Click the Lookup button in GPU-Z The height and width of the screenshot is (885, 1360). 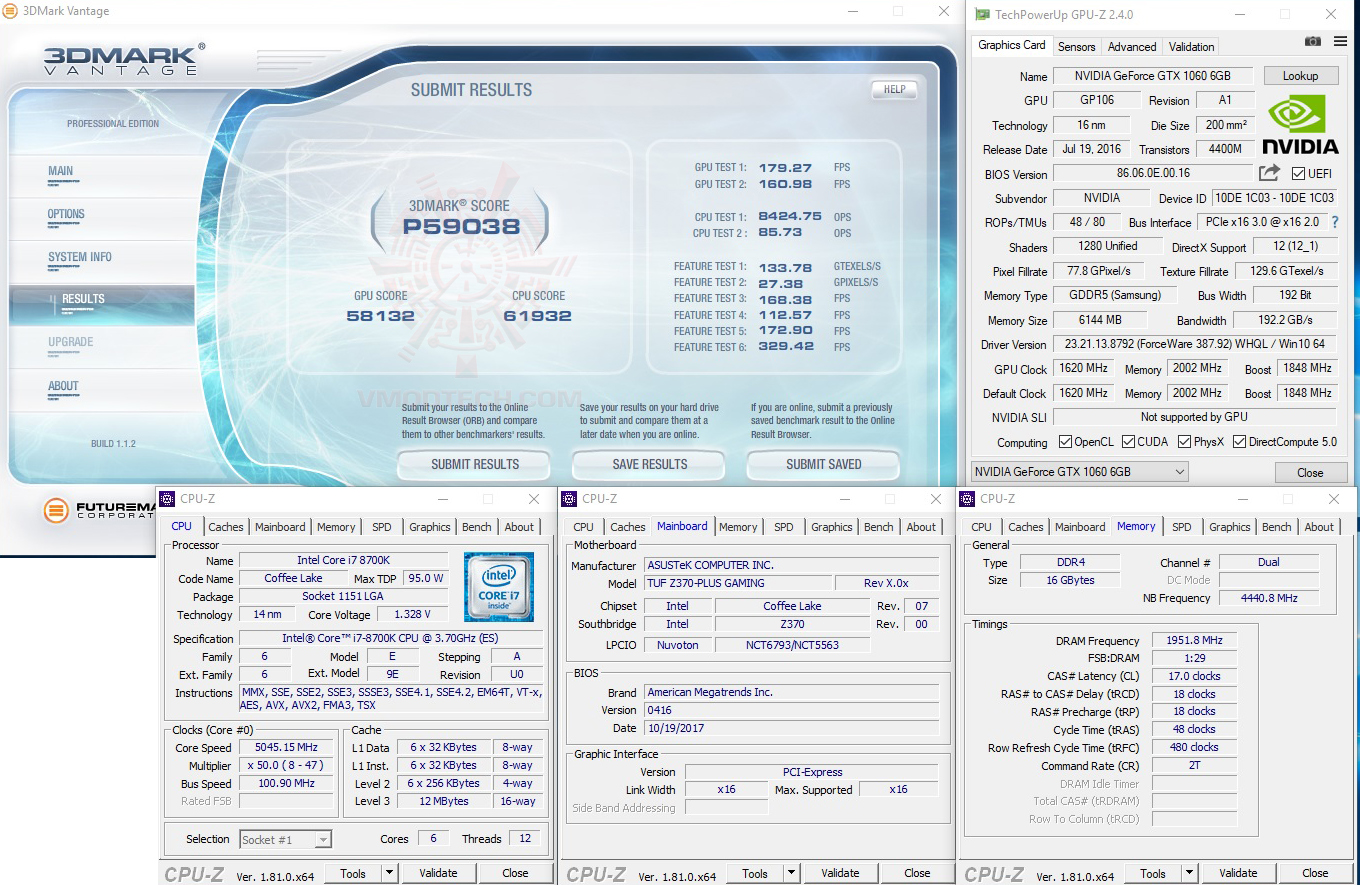pos(1301,76)
